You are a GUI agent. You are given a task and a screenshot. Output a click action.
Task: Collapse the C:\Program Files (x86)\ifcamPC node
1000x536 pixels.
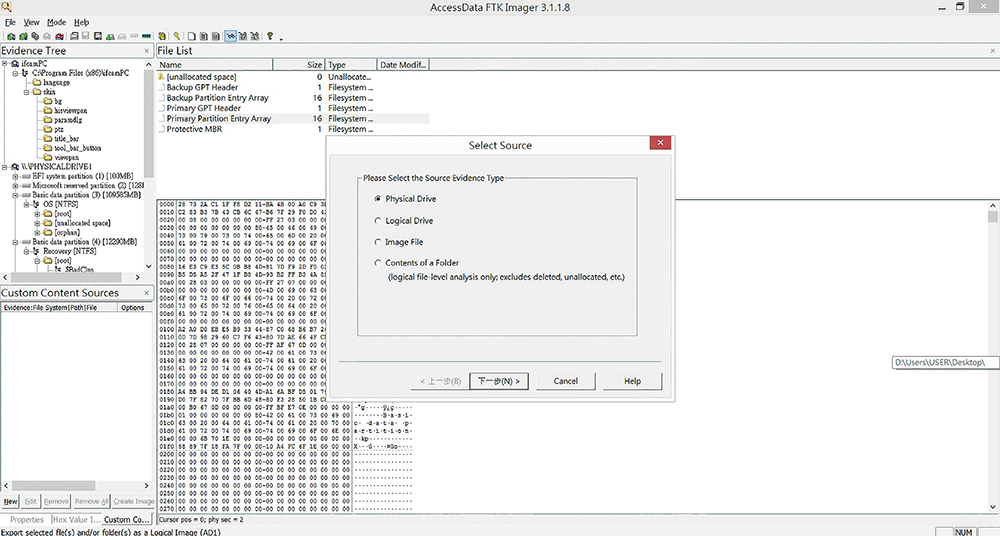[15, 73]
